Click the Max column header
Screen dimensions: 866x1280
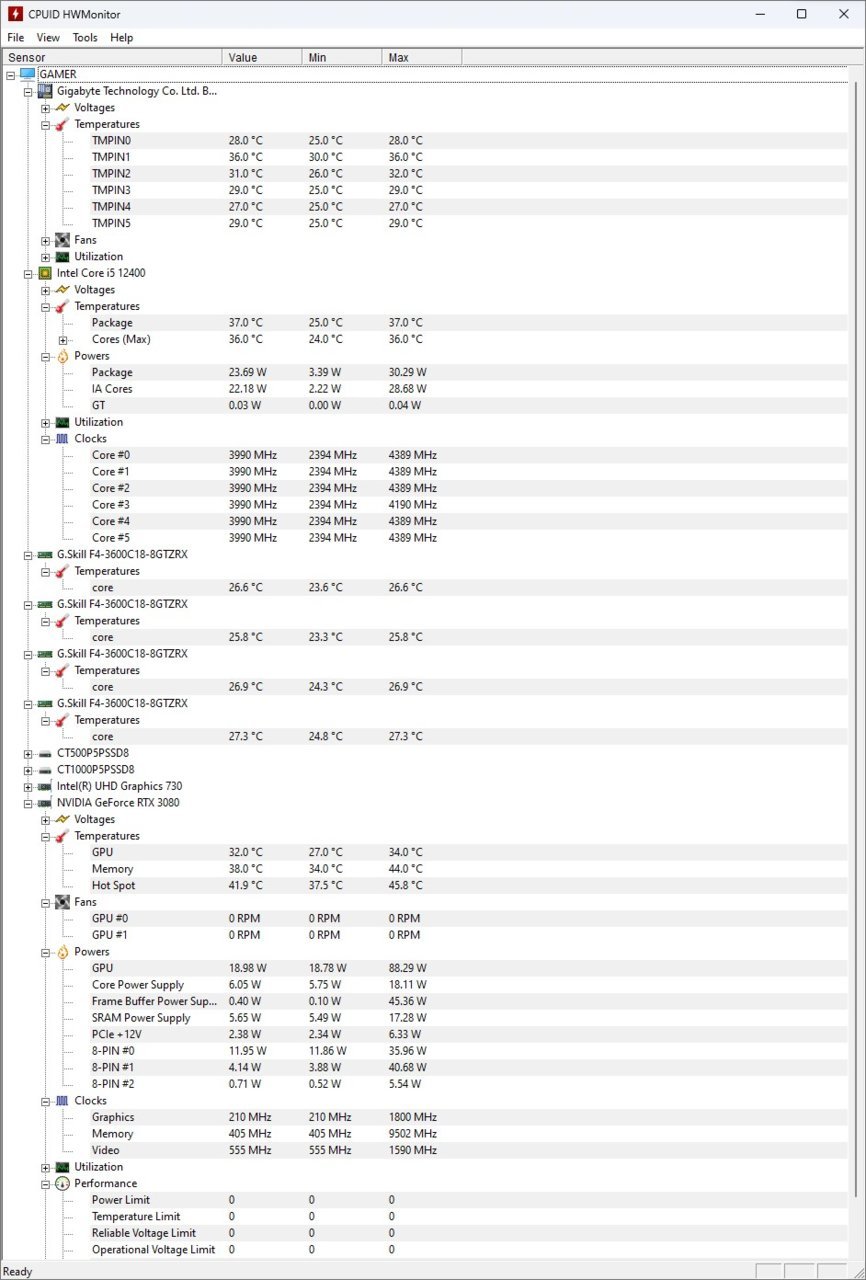click(x=422, y=57)
